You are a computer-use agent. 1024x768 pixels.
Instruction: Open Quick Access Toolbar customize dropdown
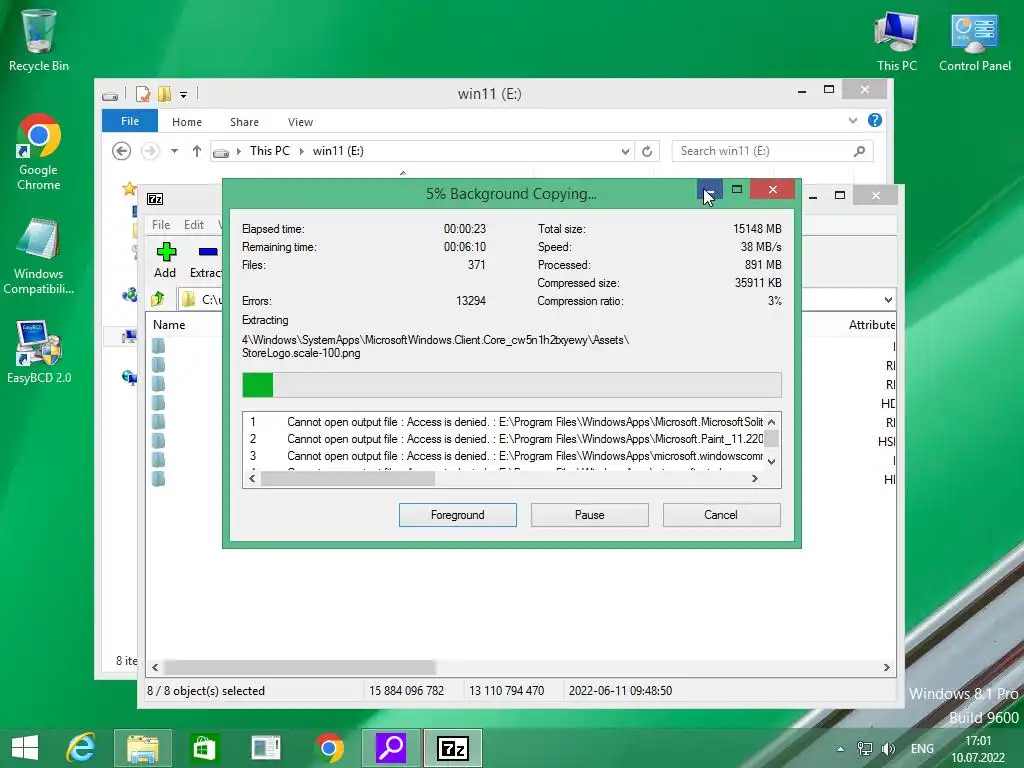(x=184, y=95)
